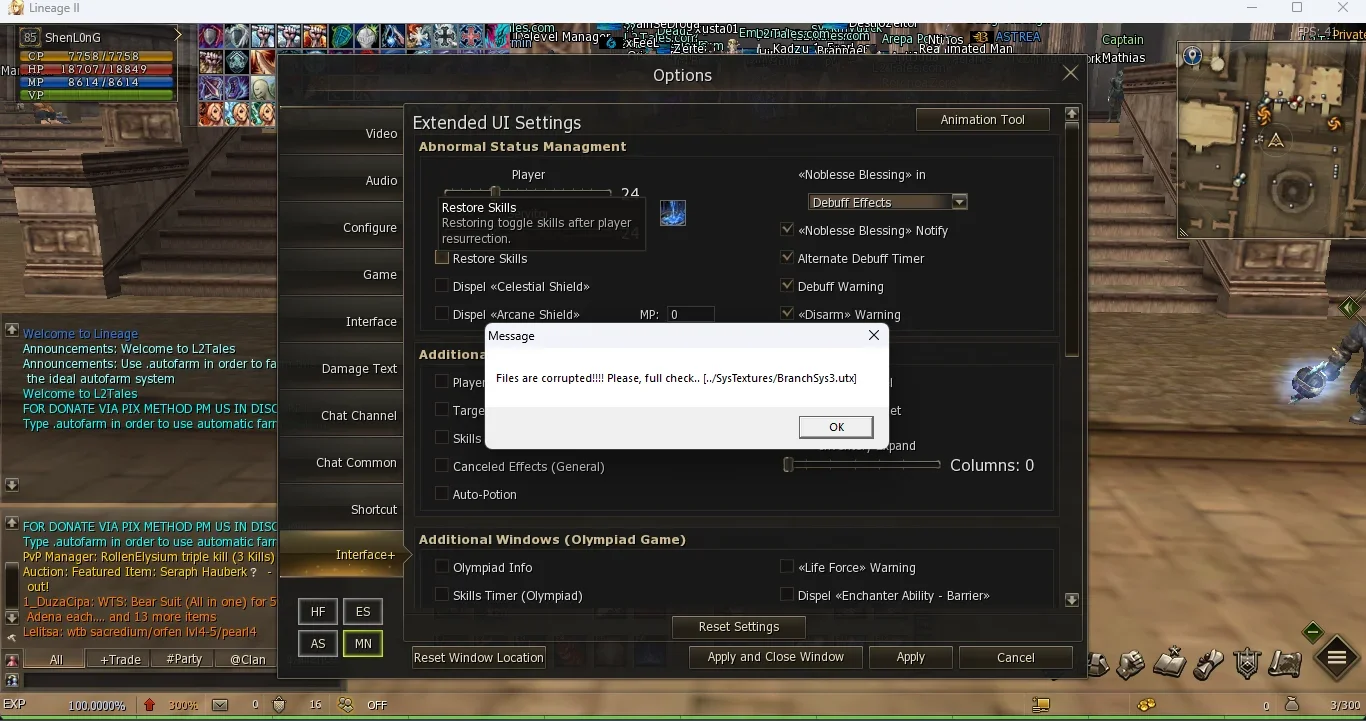This screenshot has height=721, width=1366.
Task: Click upper chat window scroll-up arrow
Action: click(x=11, y=329)
